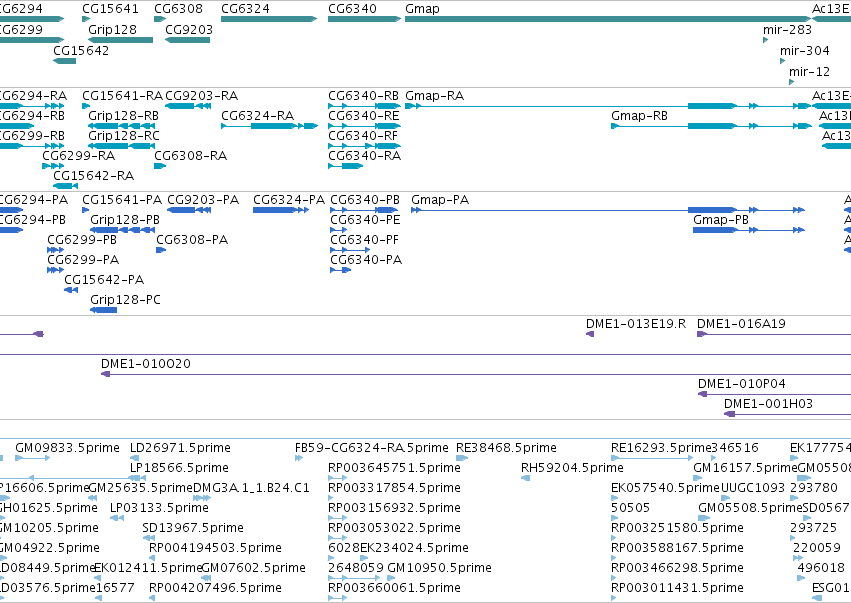Select the CG6340-RF transcript label

363,136
